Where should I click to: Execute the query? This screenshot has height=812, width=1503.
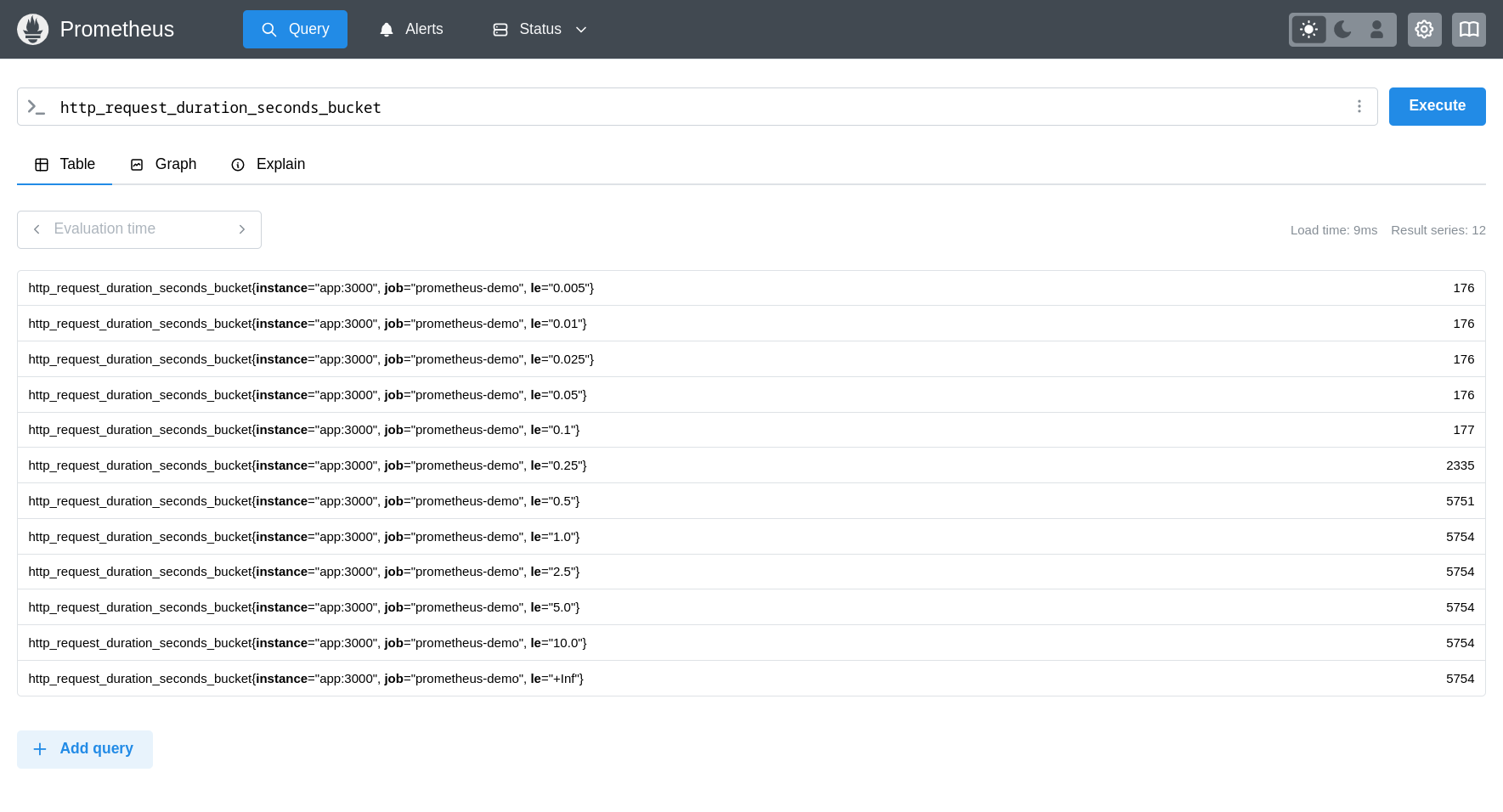tap(1438, 106)
